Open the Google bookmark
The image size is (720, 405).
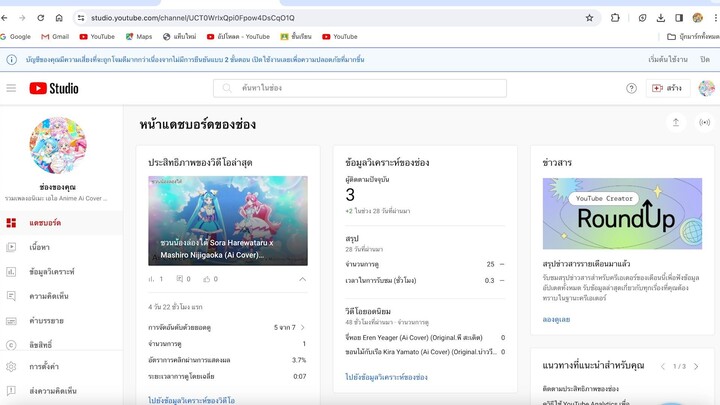tap(16, 36)
